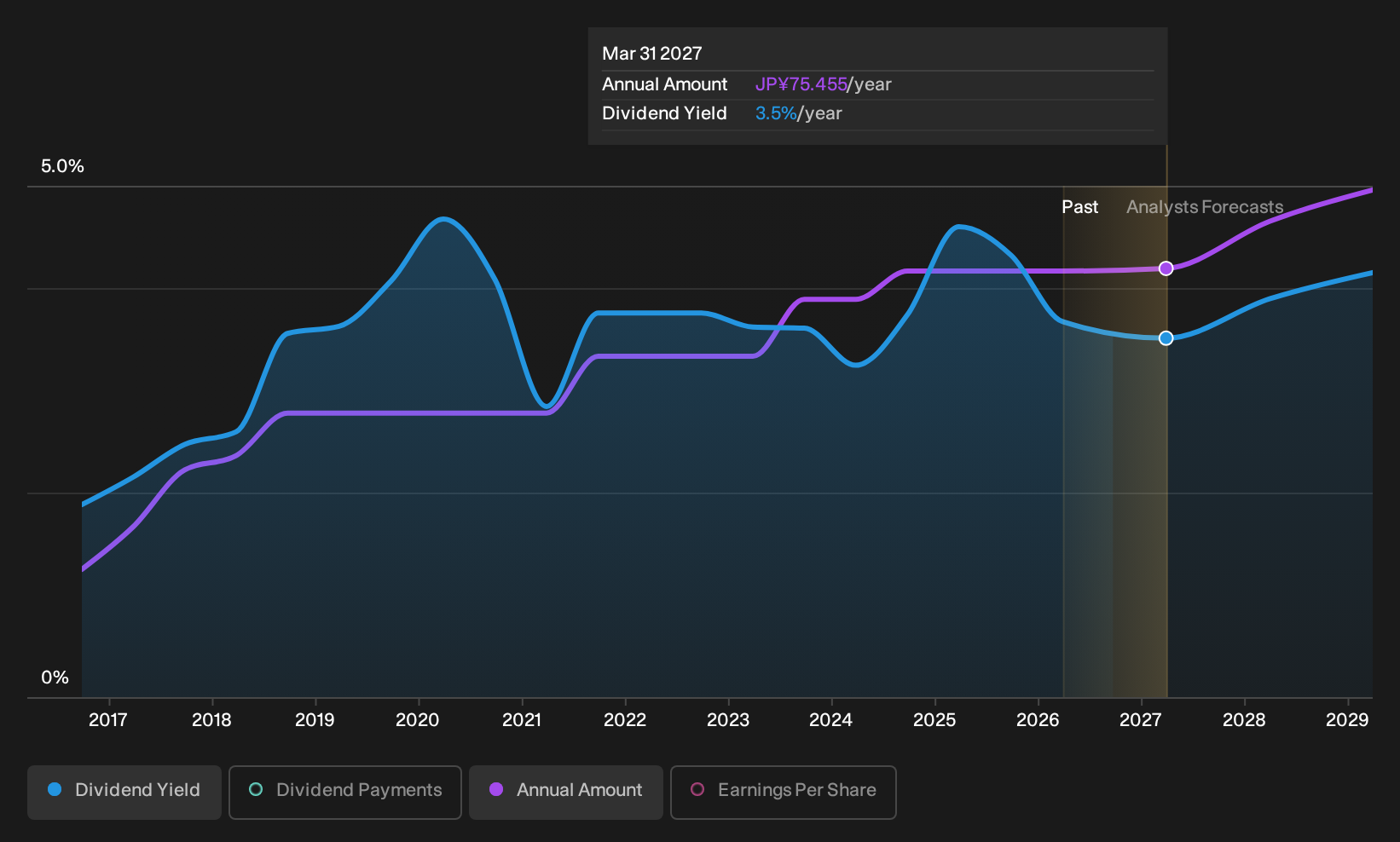Click the 5.0% y-axis label
This screenshot has width=1400, height=842.
62,166
